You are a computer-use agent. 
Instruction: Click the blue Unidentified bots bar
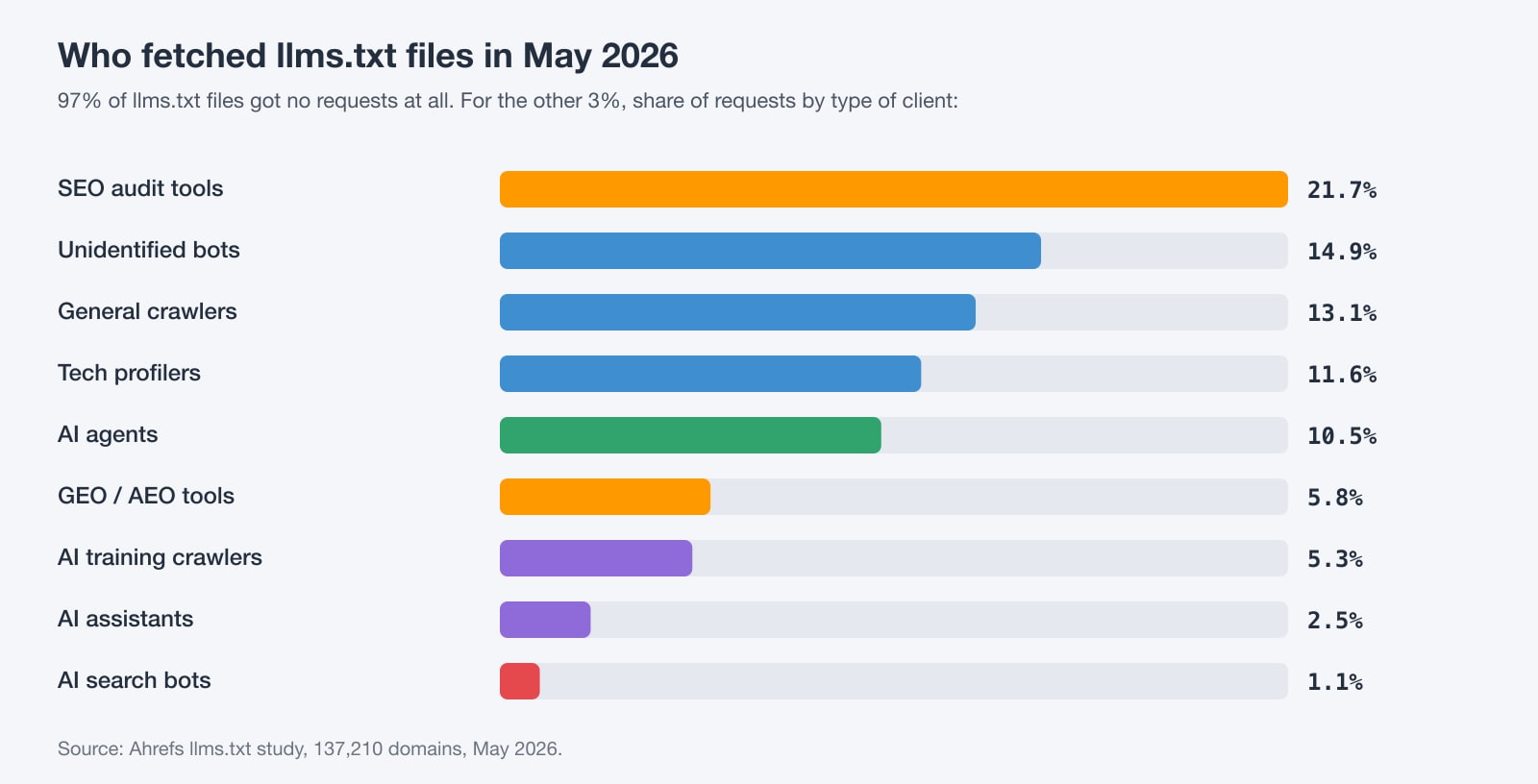[x=770, y=251]
